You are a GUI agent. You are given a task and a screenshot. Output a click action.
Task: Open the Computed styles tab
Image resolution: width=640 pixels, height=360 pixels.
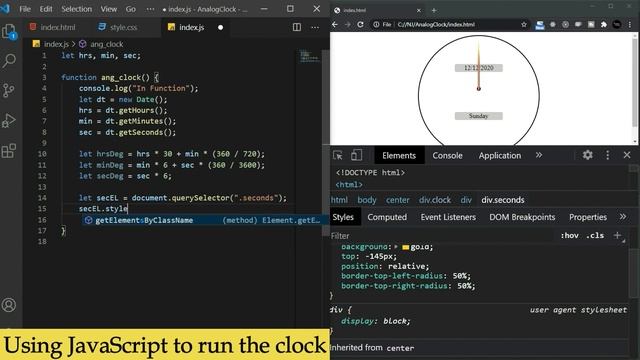click(387, 217)
